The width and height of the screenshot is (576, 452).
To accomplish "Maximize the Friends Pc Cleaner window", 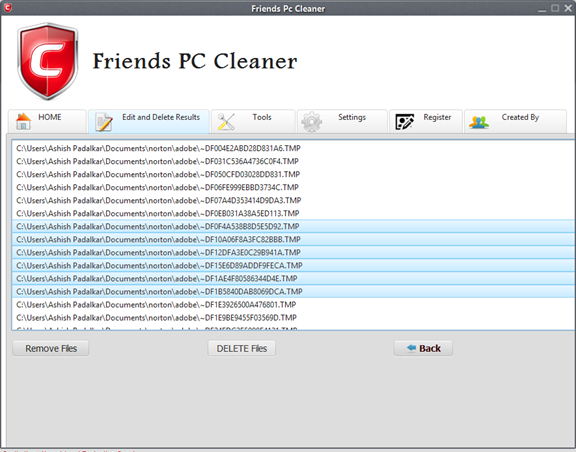I will tap(555, 8).
